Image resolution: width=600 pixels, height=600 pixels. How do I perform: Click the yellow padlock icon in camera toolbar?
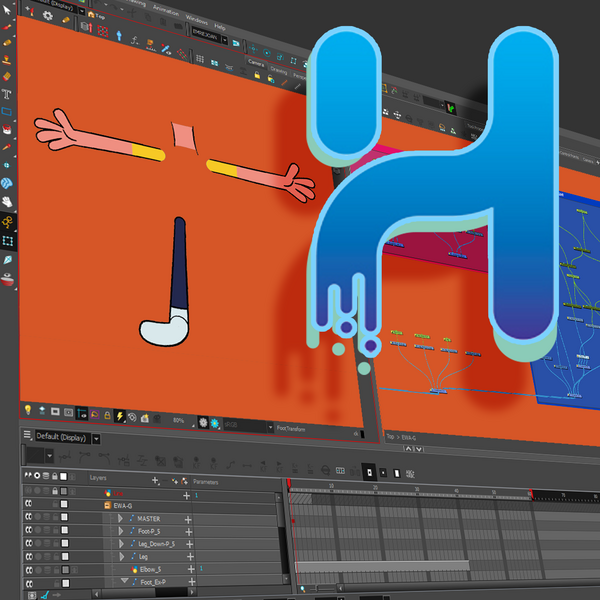tap(257, 75)
